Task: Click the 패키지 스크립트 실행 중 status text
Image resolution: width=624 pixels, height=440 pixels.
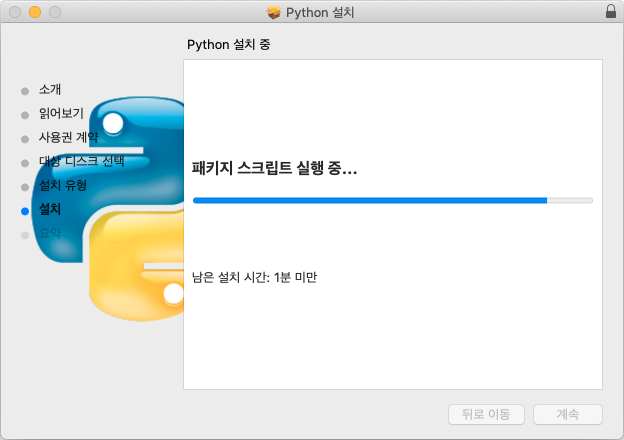Action: coord(275,168)
